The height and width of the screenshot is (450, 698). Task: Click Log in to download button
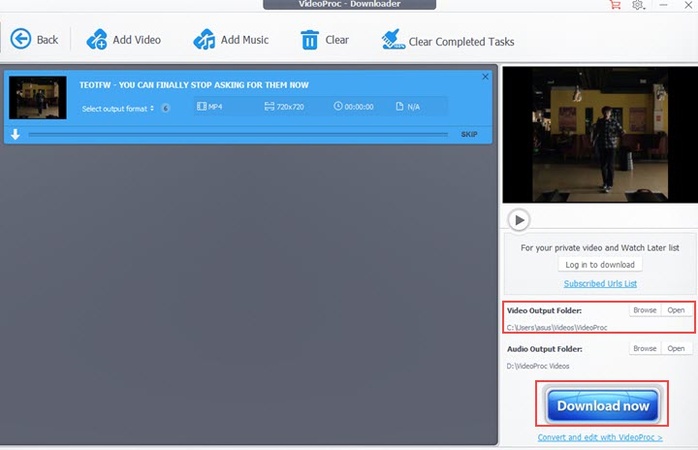600,264
